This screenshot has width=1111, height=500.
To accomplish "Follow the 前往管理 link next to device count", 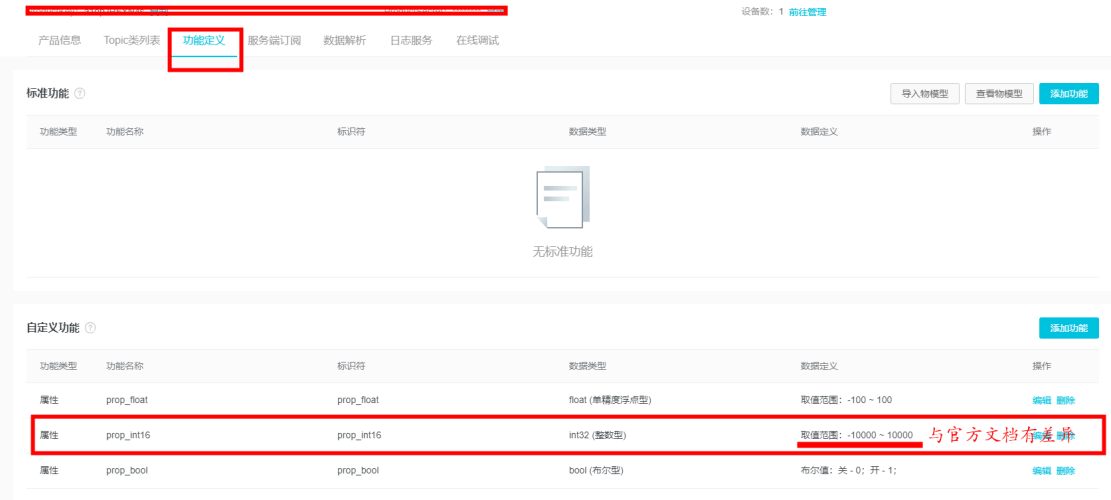I will 807,12.
